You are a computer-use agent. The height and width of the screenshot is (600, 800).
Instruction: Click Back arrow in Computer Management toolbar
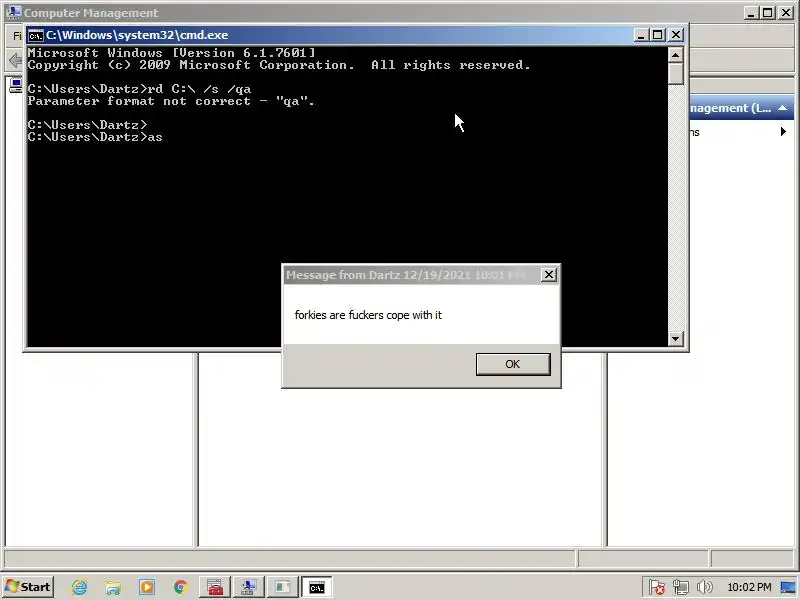click(x=15, y=61)
